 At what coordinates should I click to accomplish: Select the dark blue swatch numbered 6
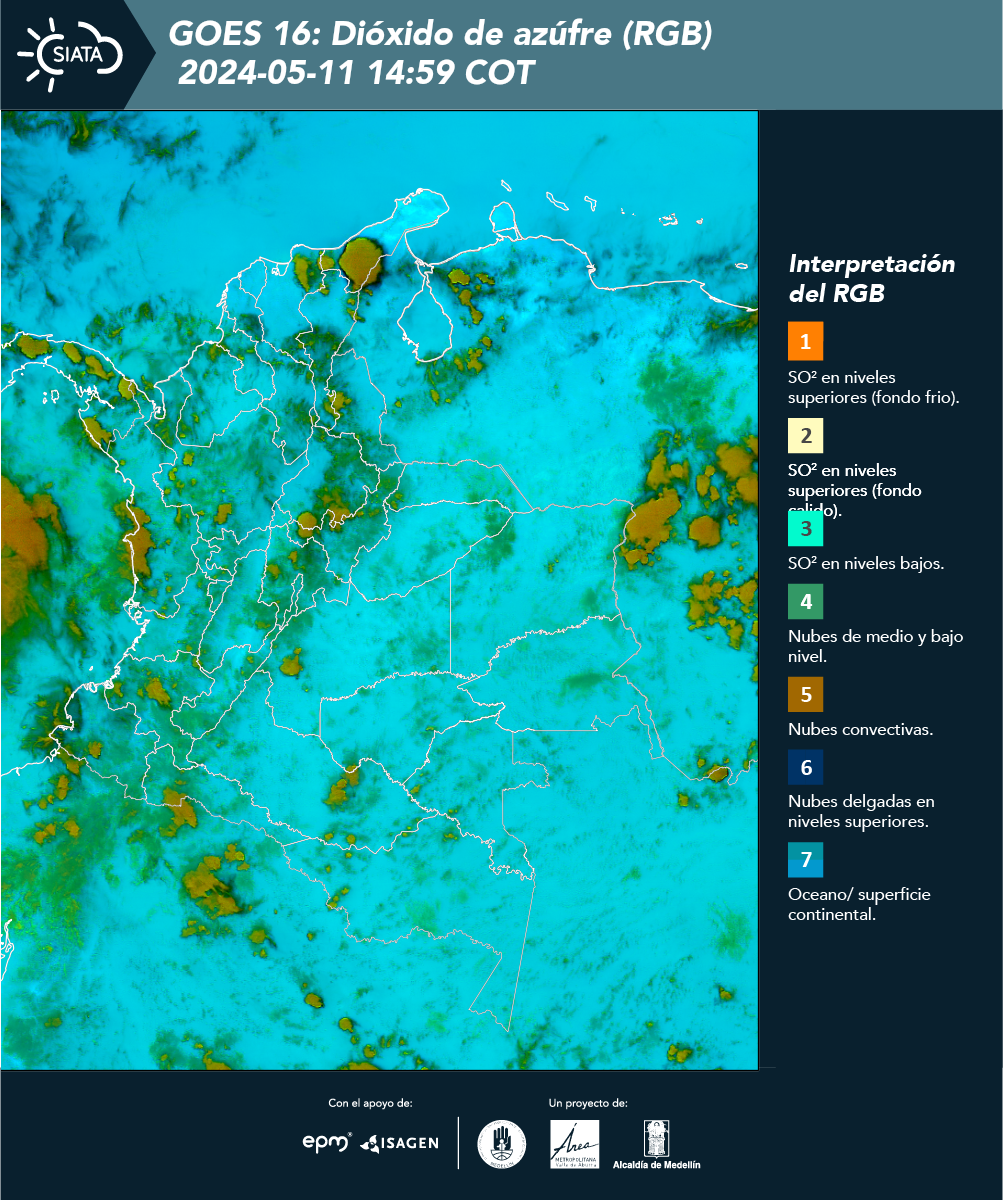[805, 768]
